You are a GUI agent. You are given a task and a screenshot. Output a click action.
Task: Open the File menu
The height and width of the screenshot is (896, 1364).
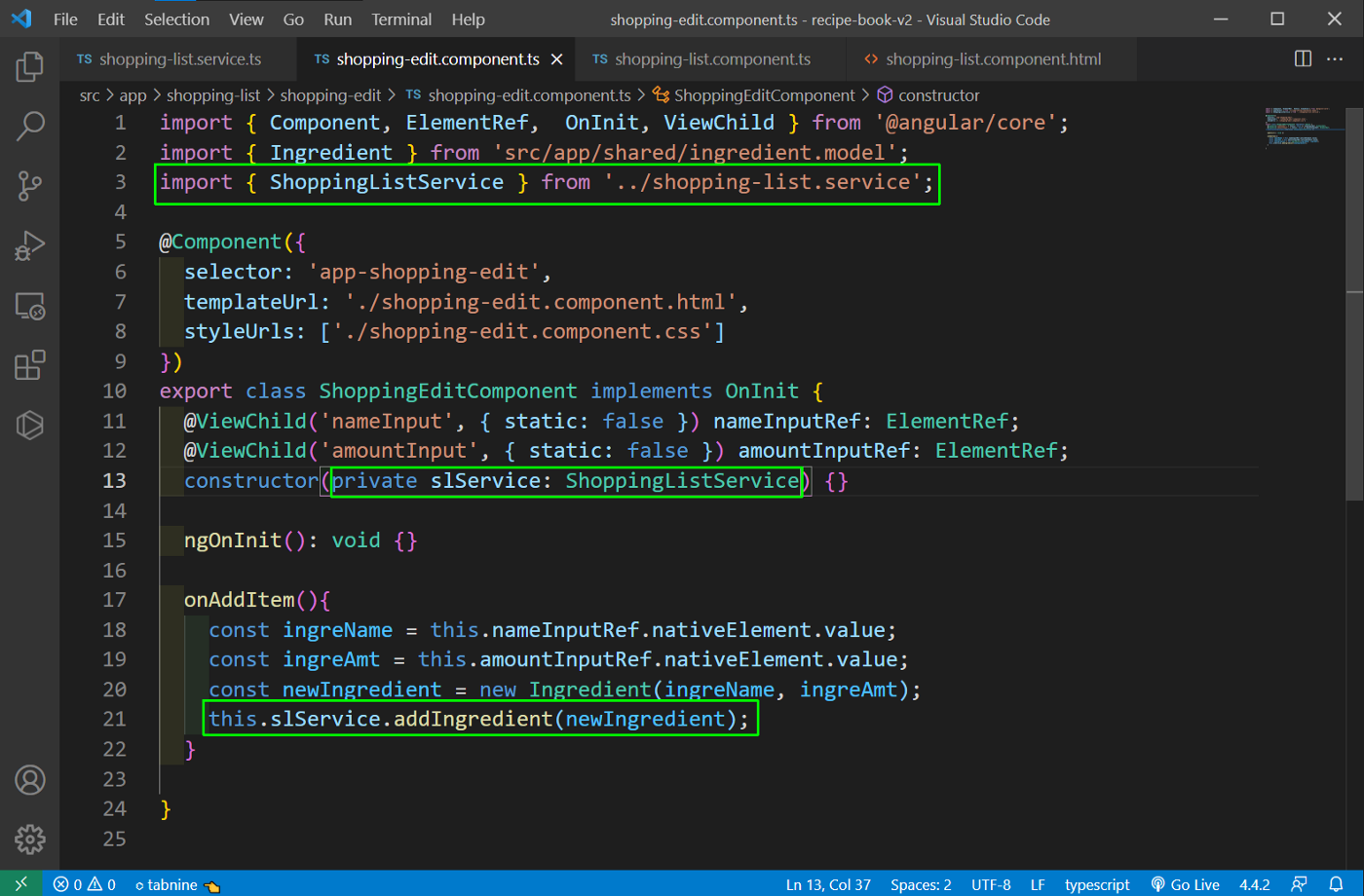65,19
